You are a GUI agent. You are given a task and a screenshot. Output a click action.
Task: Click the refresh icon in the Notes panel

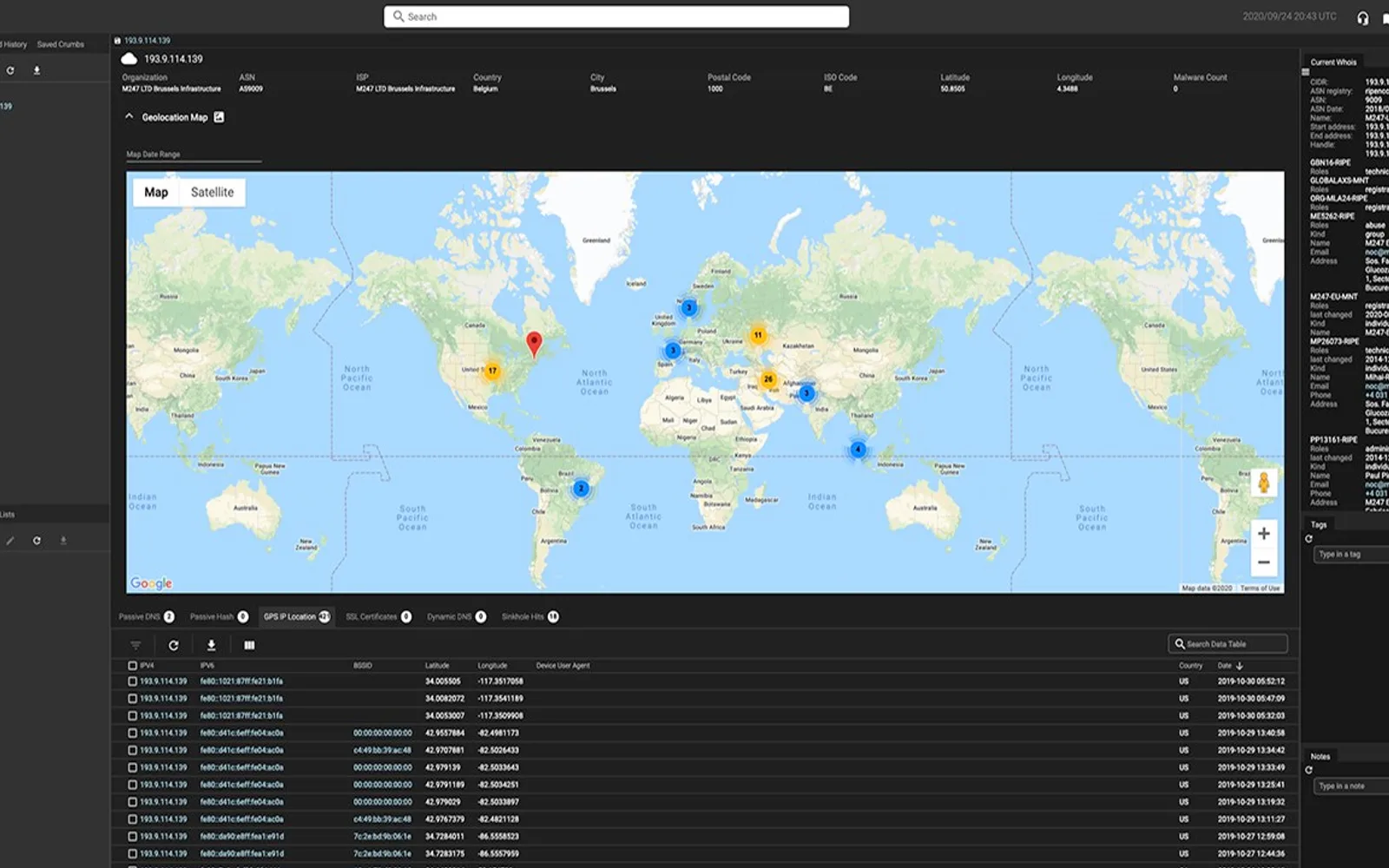coord(1309,770)
